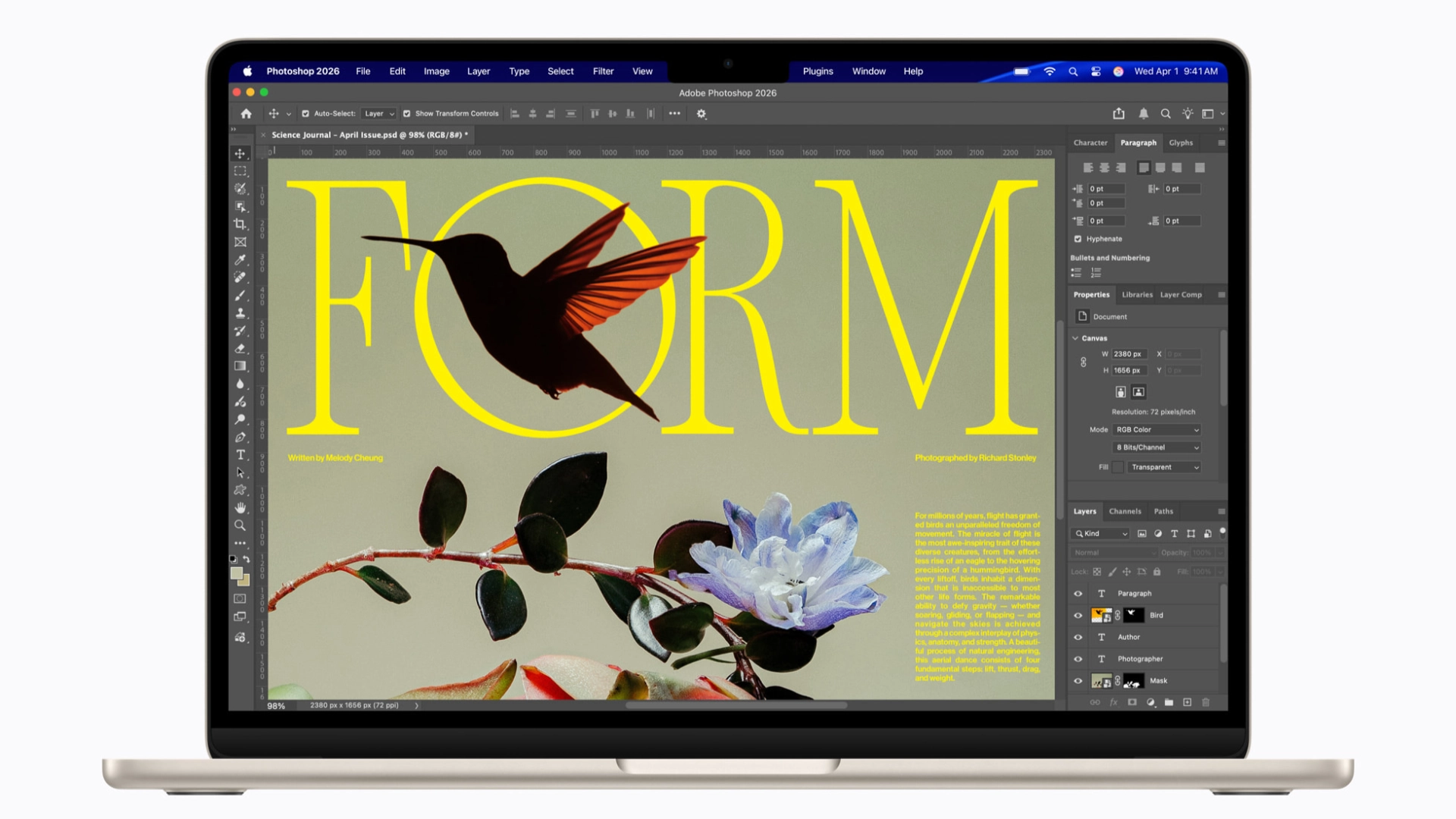This screenshot has width=1456, height=819.
Task: Toggle the Hyphenate checkbox
Action: [x=1078, y=239]
